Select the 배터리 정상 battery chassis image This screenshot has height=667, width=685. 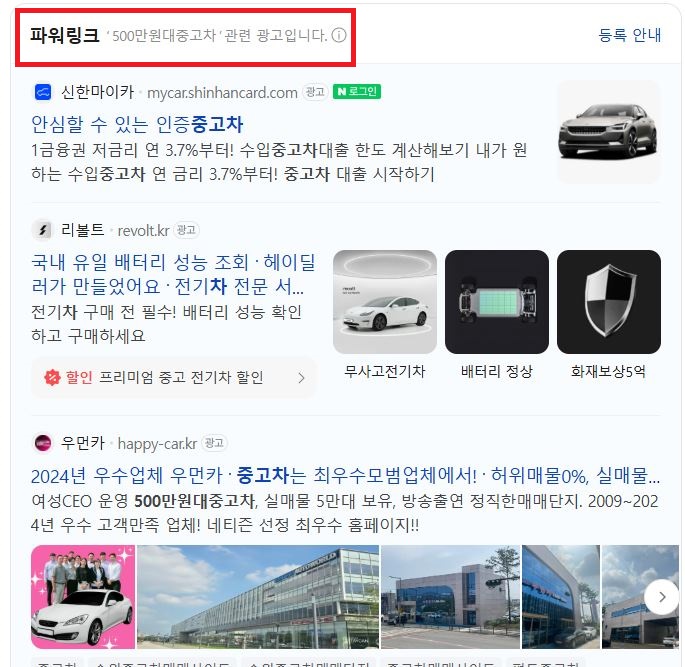[497, 302]
